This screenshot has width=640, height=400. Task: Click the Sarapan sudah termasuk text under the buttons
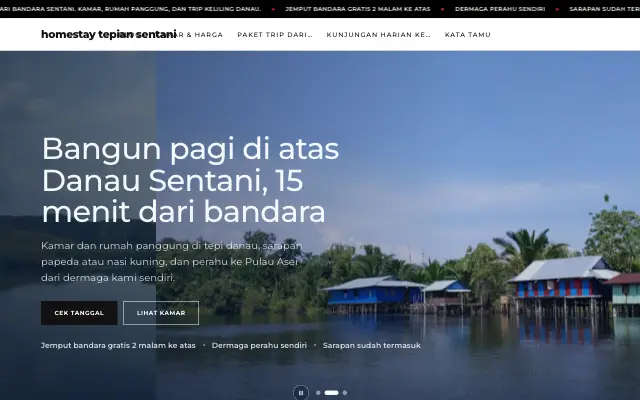pyautogui.click(x=371, y=345)
